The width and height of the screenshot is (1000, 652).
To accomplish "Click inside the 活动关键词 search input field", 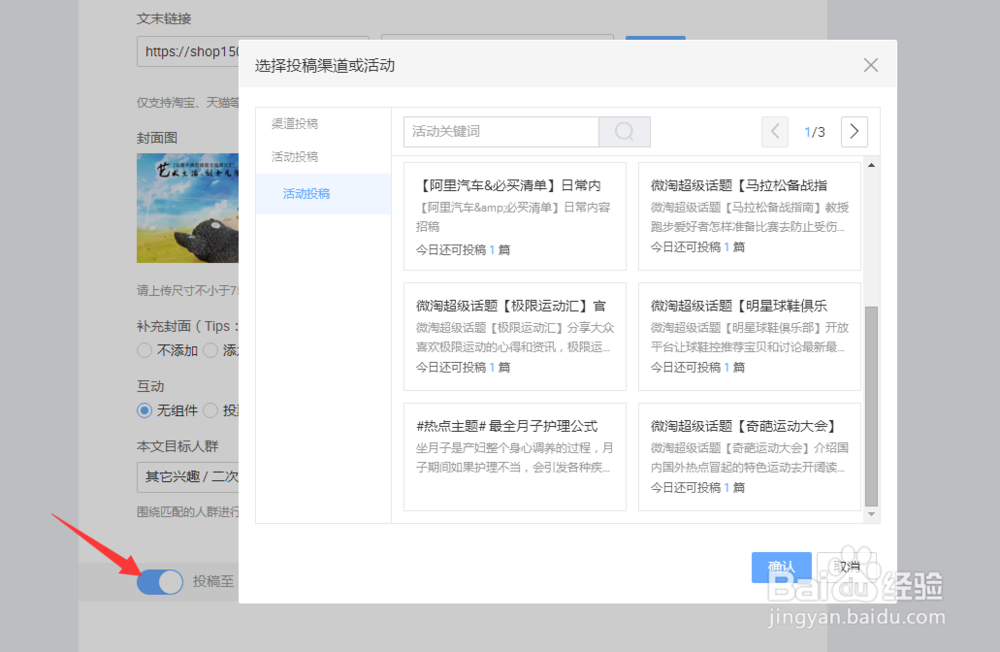I will click(x=500, y=131).
